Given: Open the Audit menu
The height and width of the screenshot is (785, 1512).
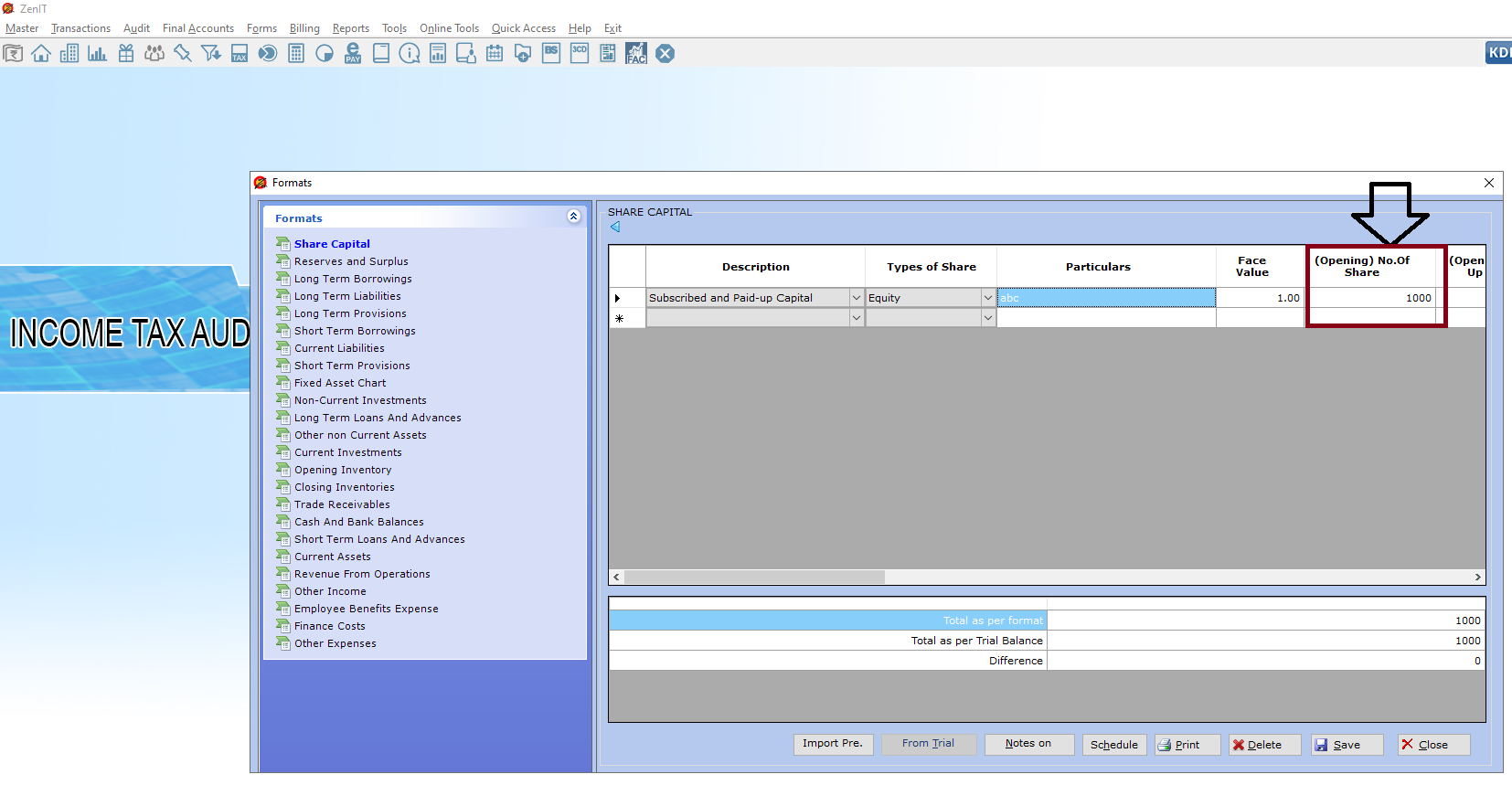Looking at the screenshot, I should coord(136,28).
